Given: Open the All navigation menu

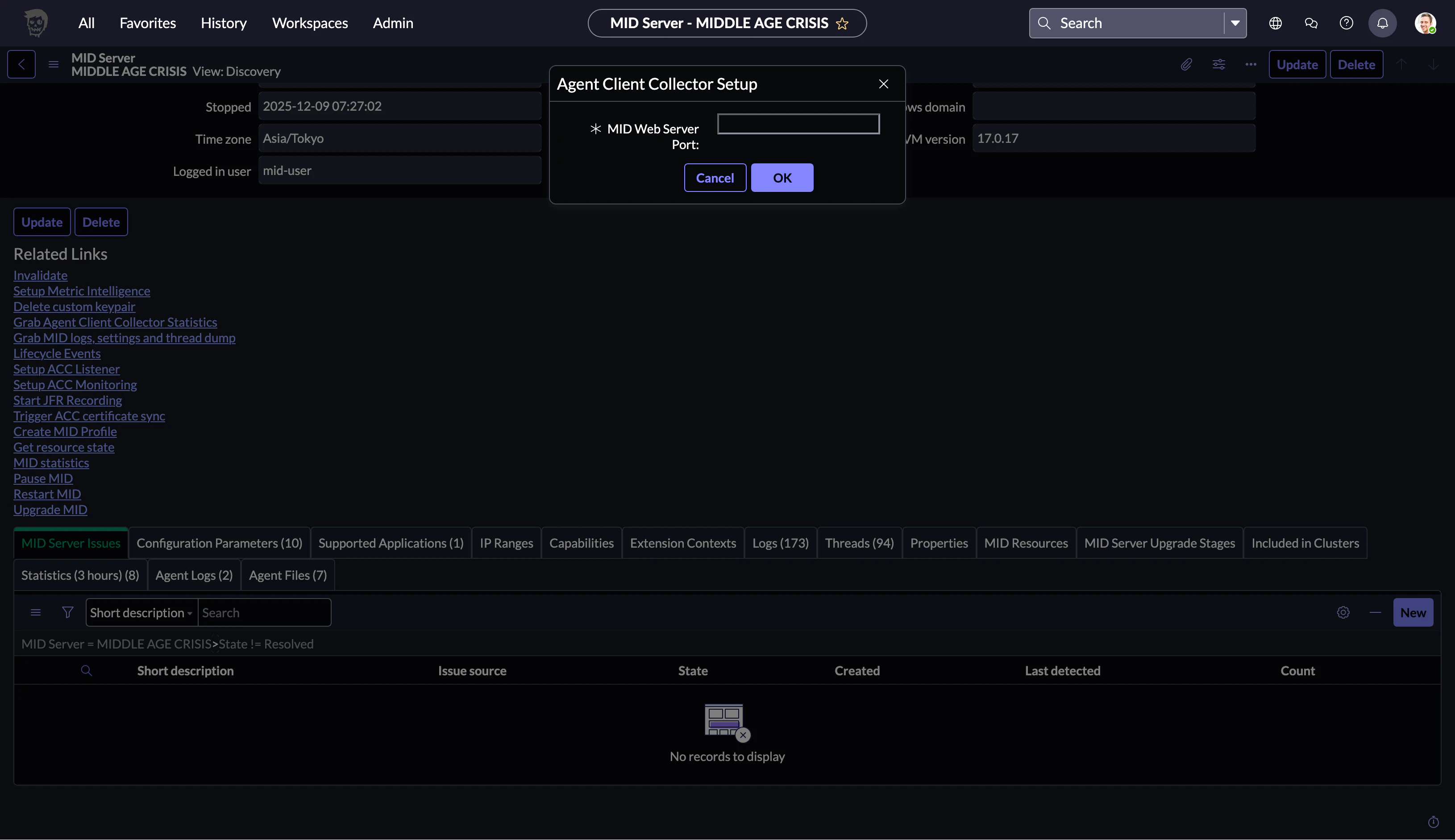Looking at the screenshot, I should click(x=87, y=23).
